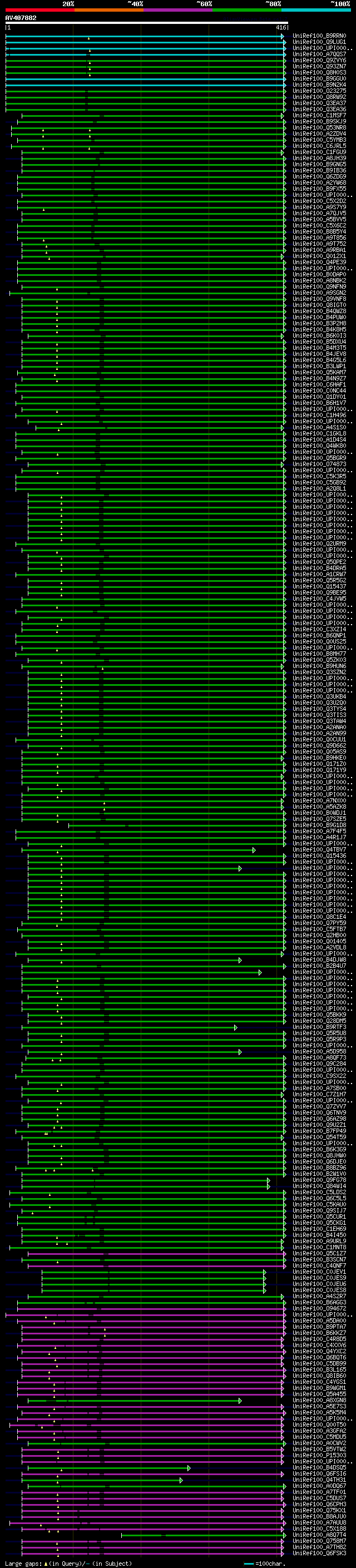
Task: Select label UniRef100_Q5C1Z7
Action: click(319, 1253)
